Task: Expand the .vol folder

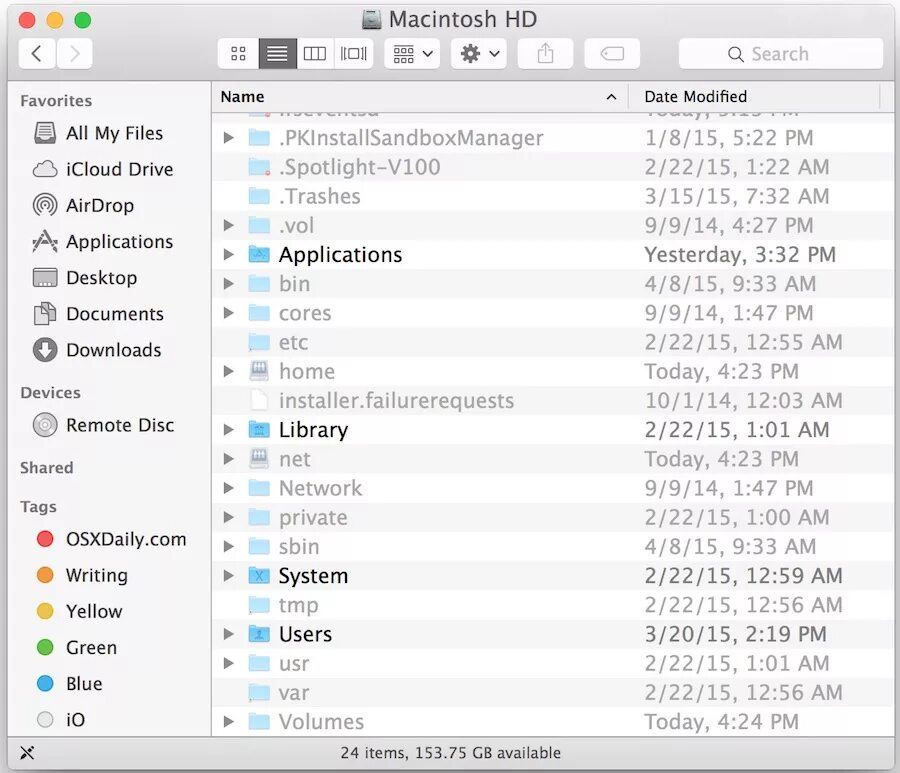Action: coord(228,226)
